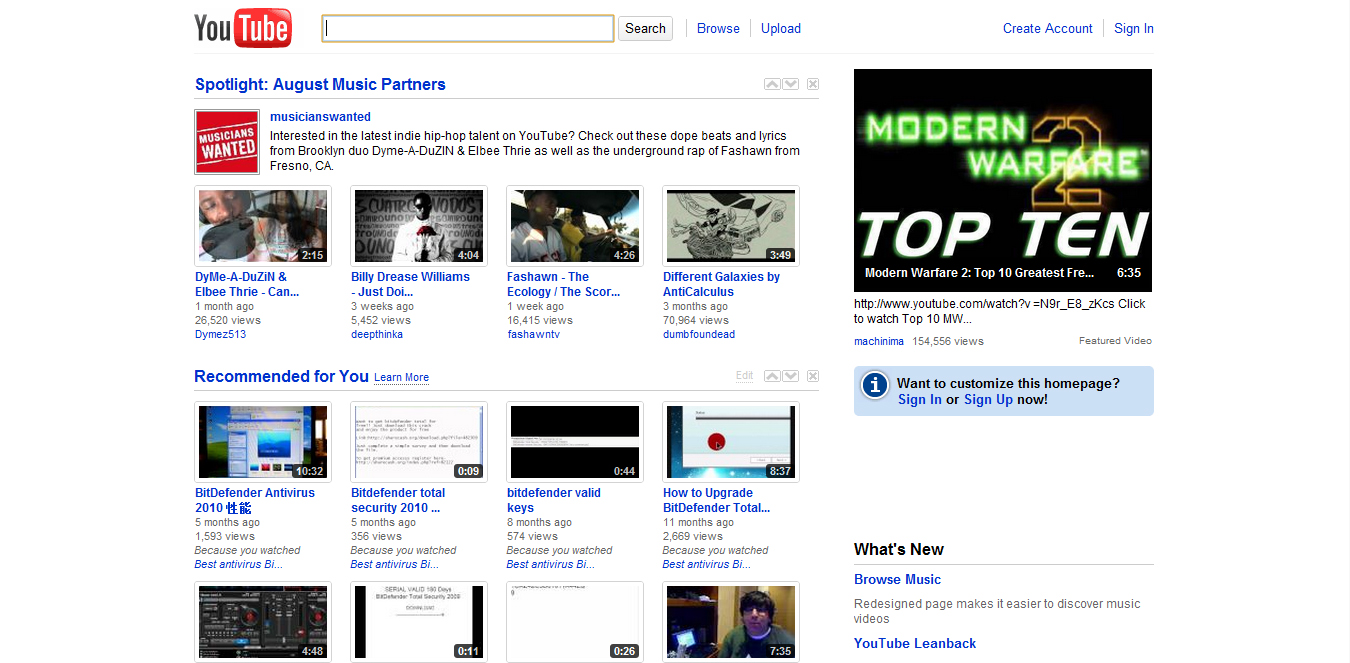Open Bitdefender total security 2010 thumbnail
Image resolution: width=1350 pixels, height=663 pixels.
click(419, 442)
